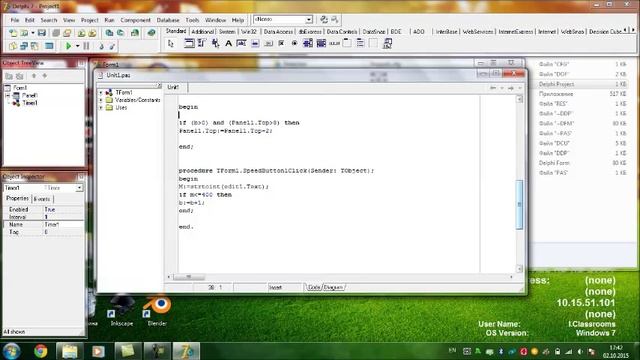Viewport: 640px width, 360px height.
Task: Open editor back-history dropdown arrow
Action: [x=502, y=88]
